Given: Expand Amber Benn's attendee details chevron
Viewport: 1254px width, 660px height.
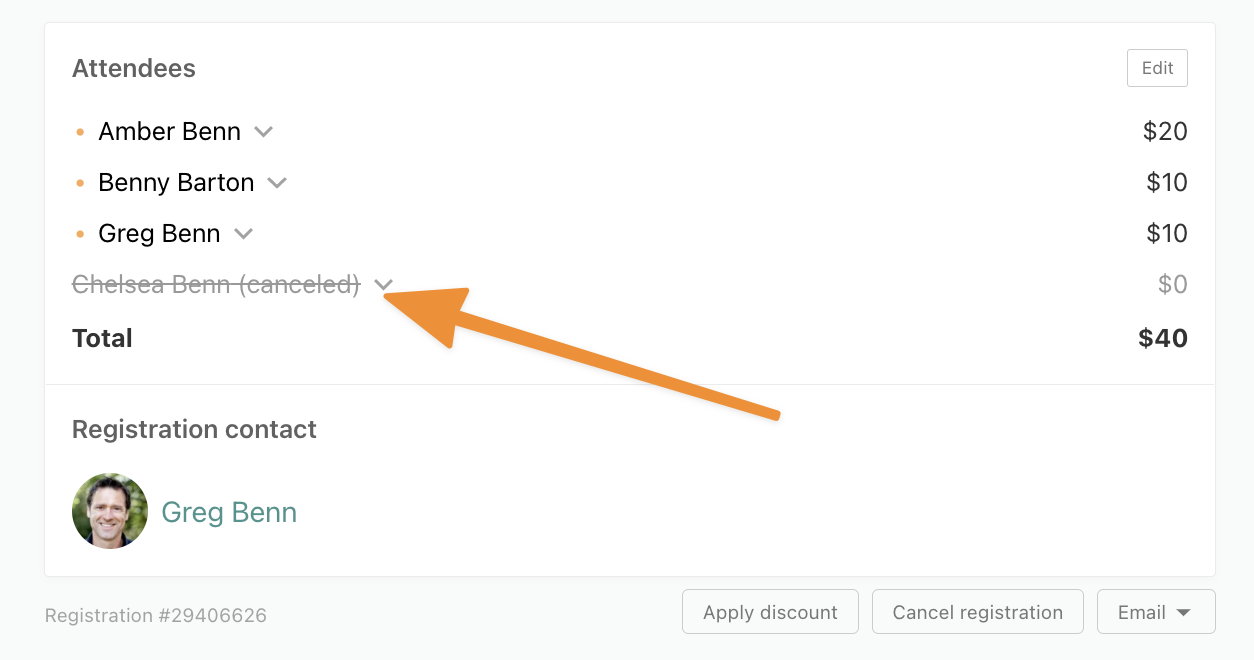Looking at the screenshot, I should [x=263, y=132].
